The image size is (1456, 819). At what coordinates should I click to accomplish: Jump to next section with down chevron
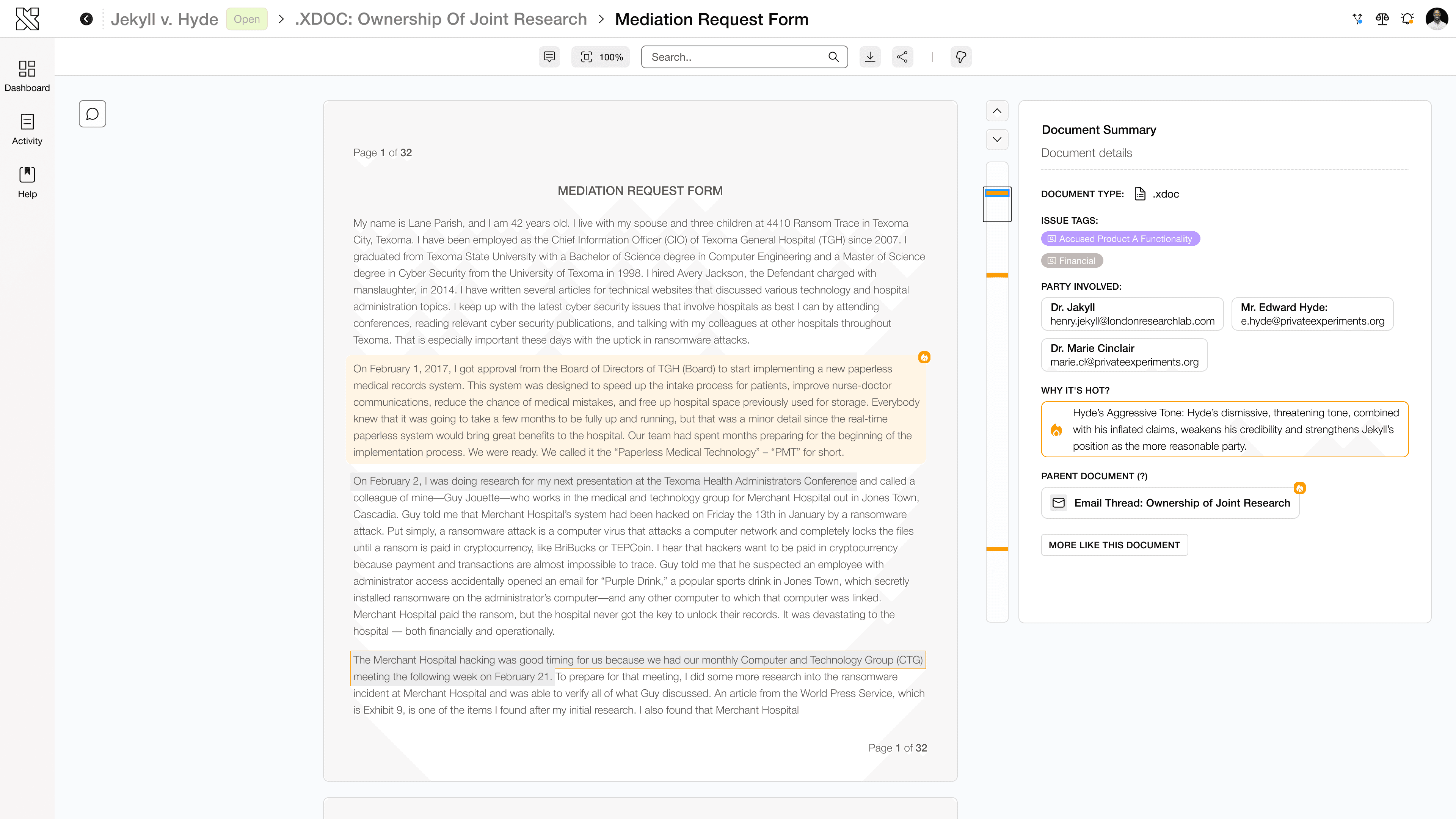click(997, 140)
